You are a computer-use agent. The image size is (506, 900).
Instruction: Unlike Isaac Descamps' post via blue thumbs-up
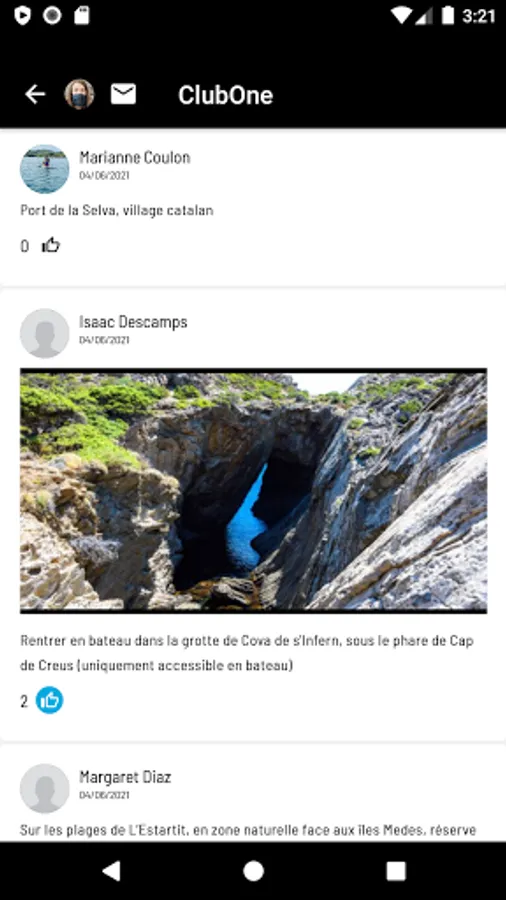50,700
